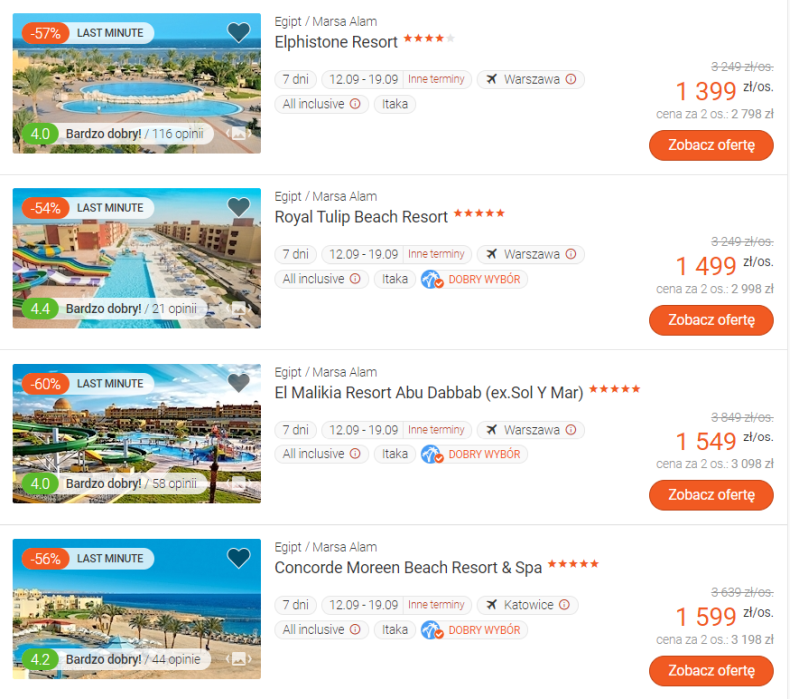Screen dimensions: 790x699
Task: Open Concorde Moreen Beach Resort & Spa link
Action: 408,568
